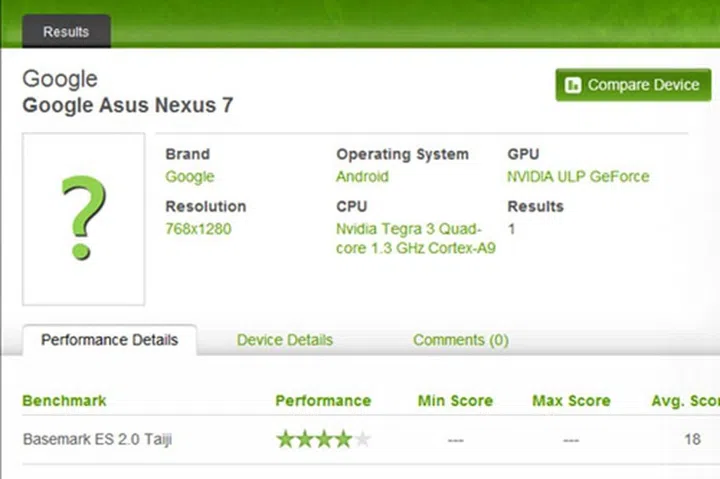This screenshot has height=479, width=720.
Task: Click the green question mark device image
Action: pos(83,218)
